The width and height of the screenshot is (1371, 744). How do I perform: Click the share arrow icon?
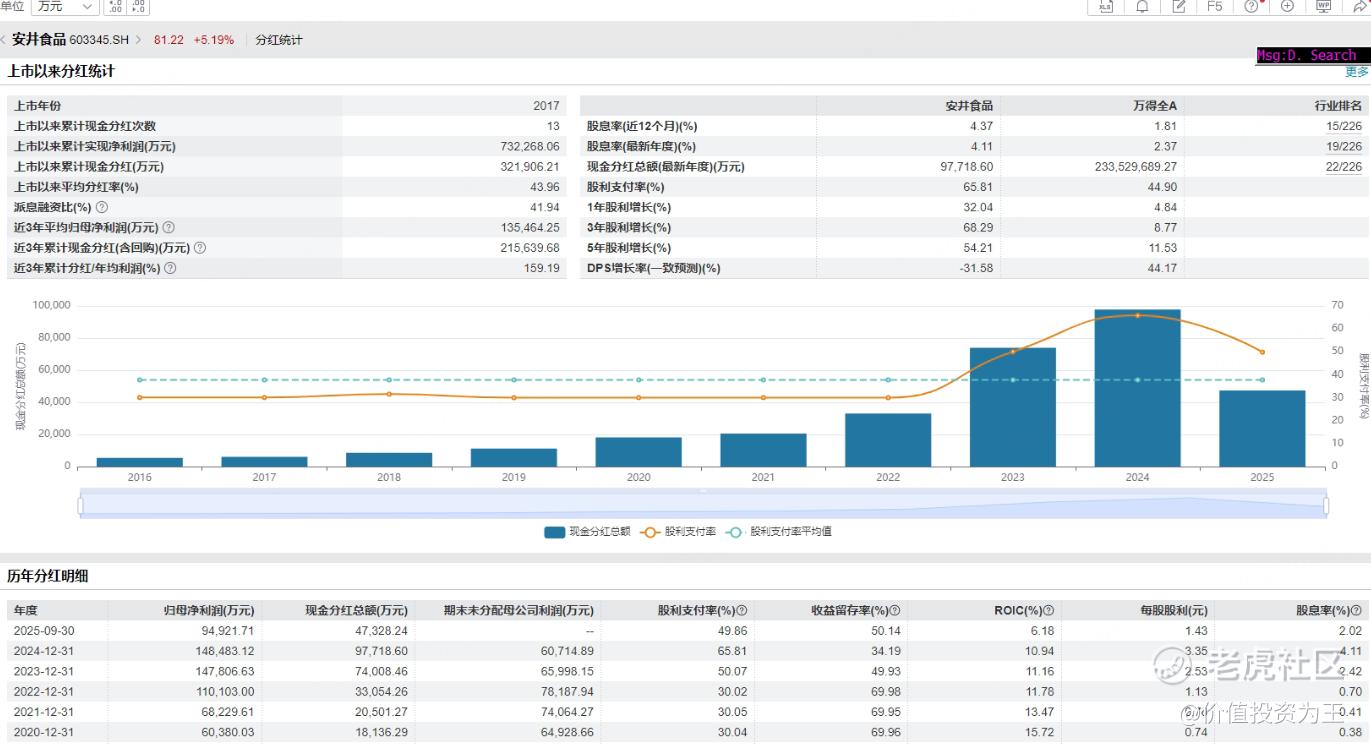(x=1360, y=7)
